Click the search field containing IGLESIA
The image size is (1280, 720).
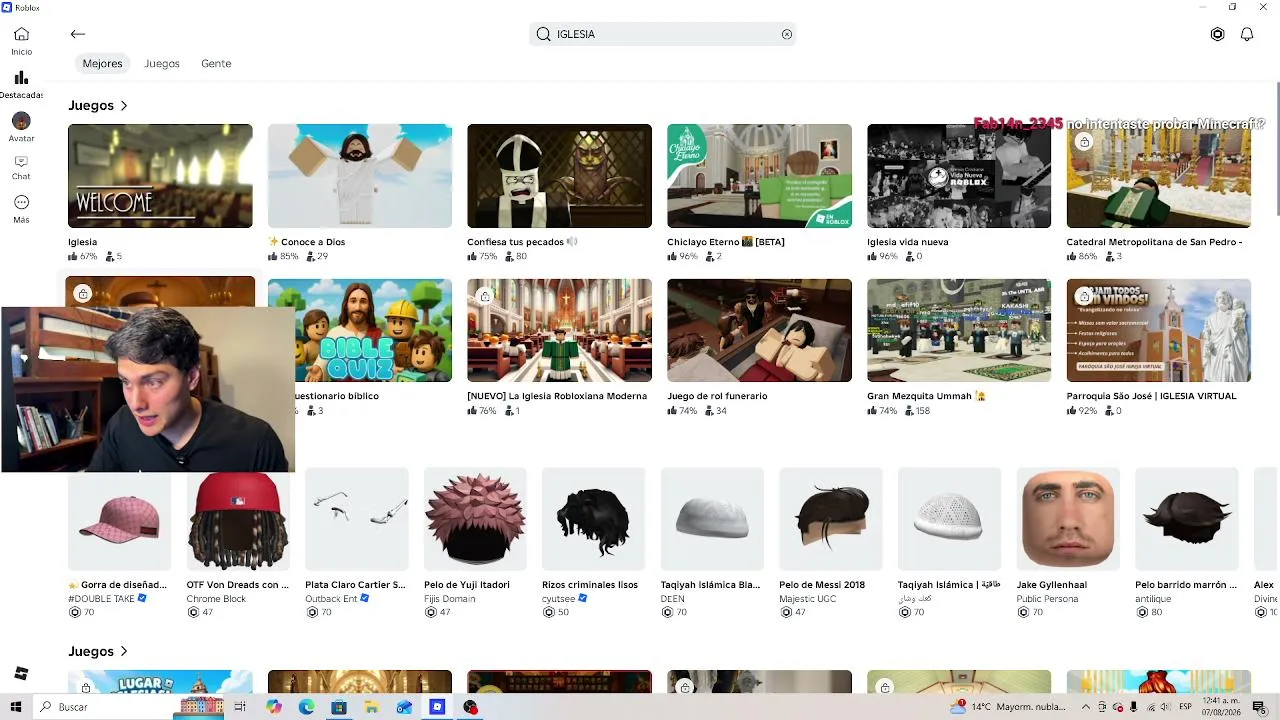pyautogui.click(x=663, y=34)
